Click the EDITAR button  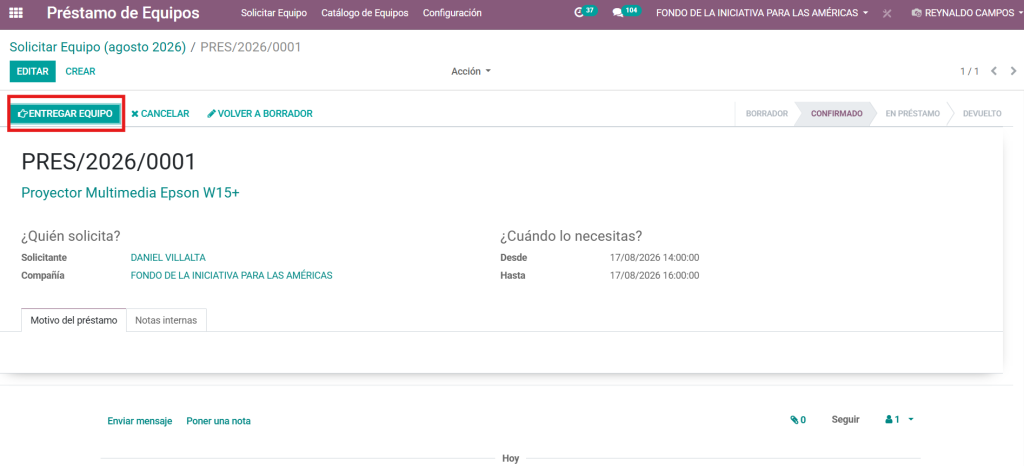pyautogui.click(x=33, y=72)
